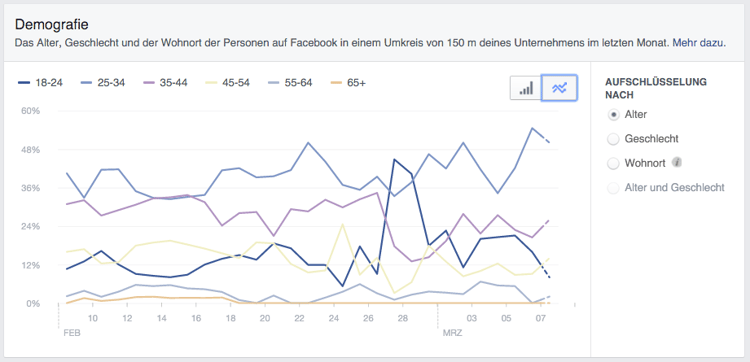Toggle the 18-24 legend line marker

23,83
